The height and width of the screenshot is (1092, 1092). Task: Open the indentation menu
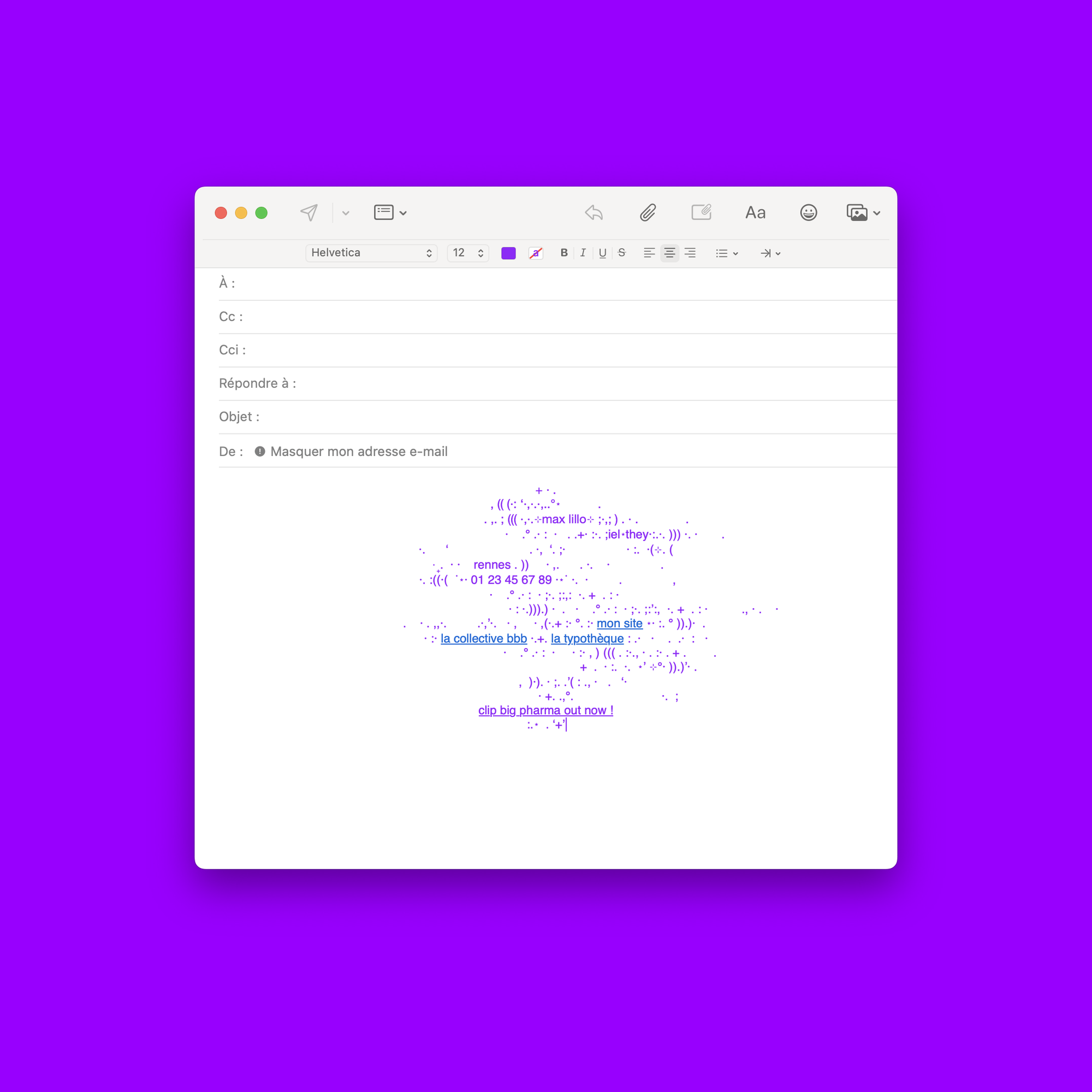click(770, 253)
